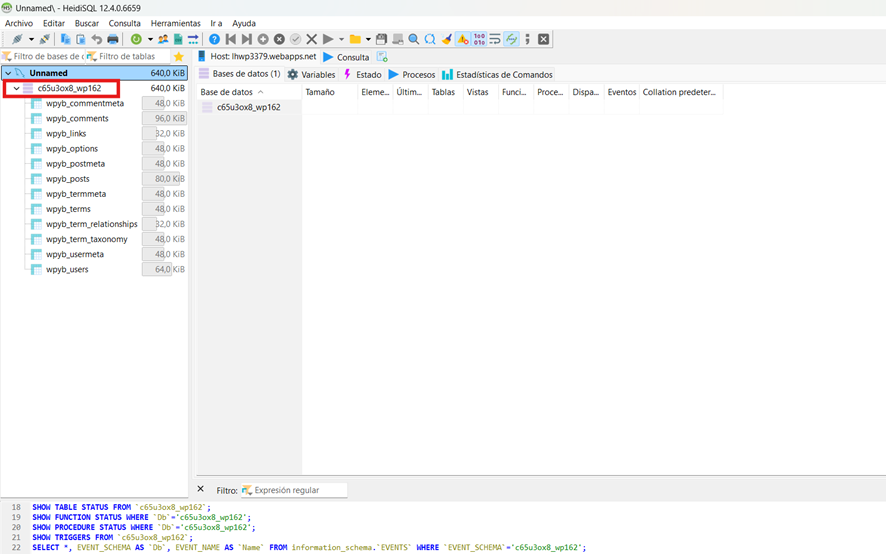Click the Copy toolbar icon
886x554 pixels.
[65, 39]
